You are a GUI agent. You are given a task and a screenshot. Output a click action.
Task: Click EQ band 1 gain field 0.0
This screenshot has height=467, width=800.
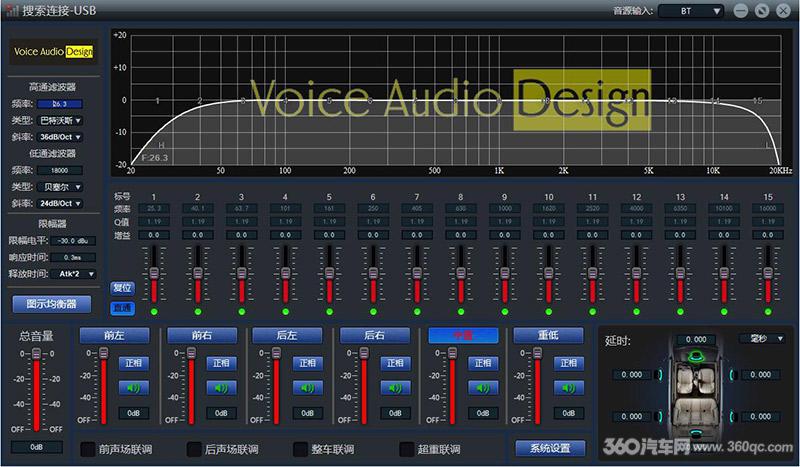point(154,235)
